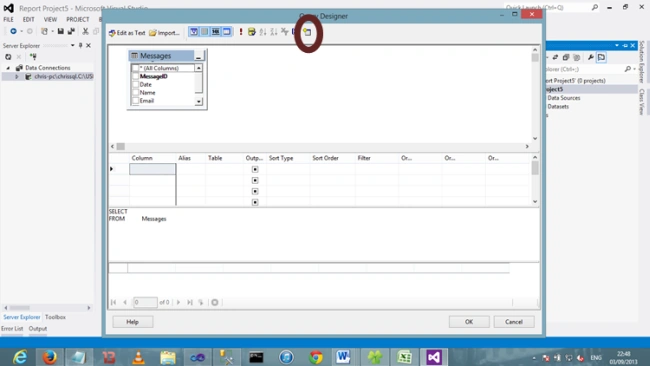Click the Import... button

tap(165, 33)
